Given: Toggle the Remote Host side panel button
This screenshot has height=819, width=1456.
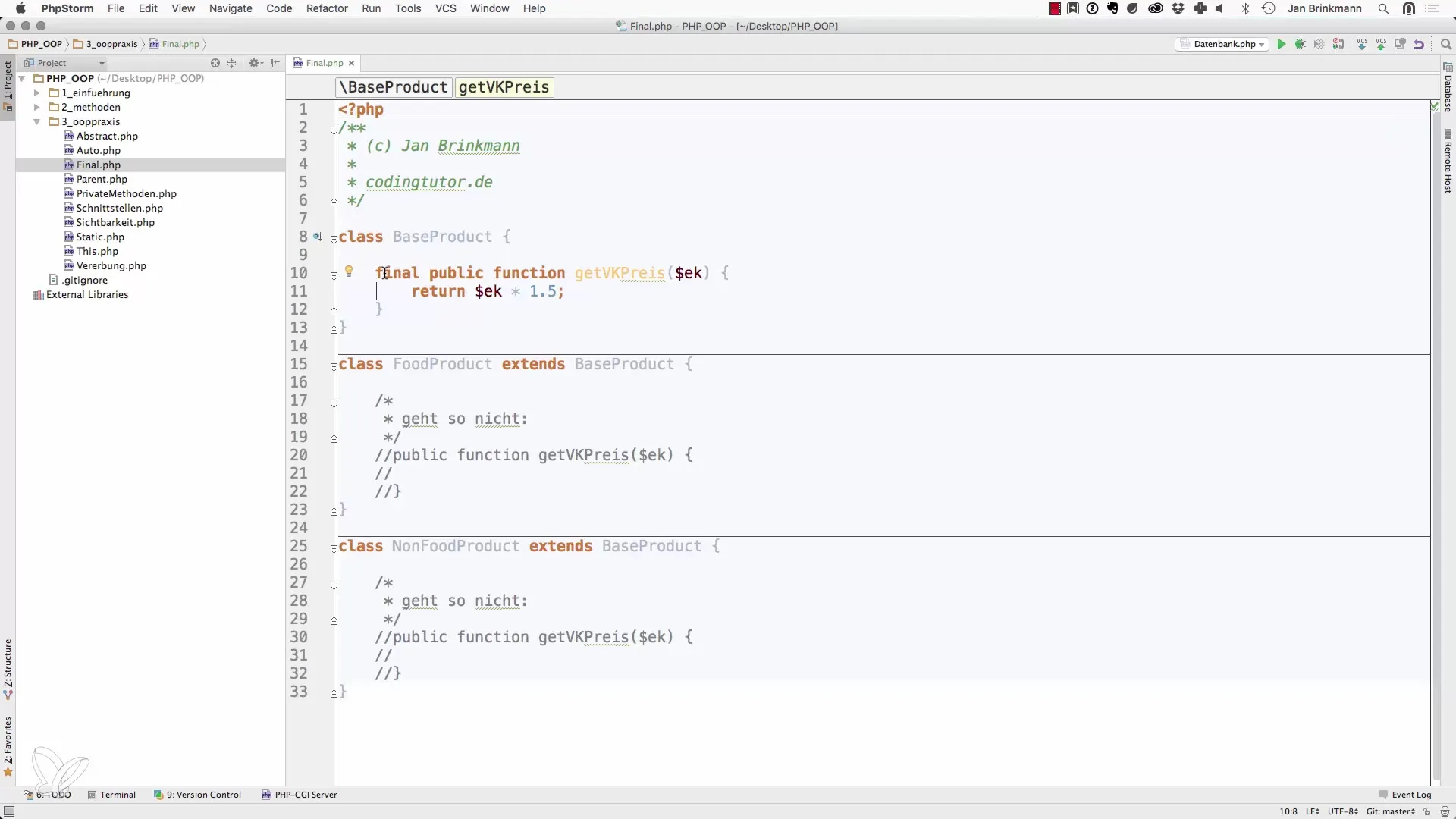Looking at the screenshot, I should click(x=1448, y=161).
